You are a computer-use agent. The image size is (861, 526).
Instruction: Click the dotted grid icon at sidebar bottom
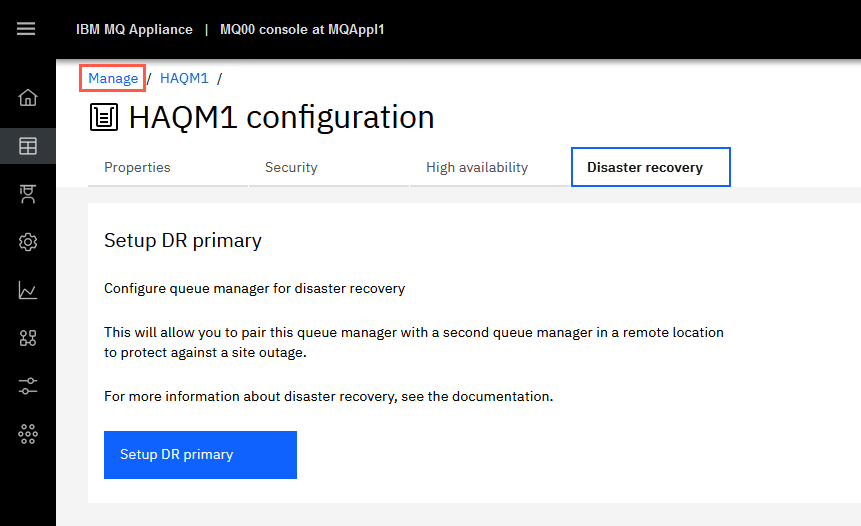(x=27, y=434)
